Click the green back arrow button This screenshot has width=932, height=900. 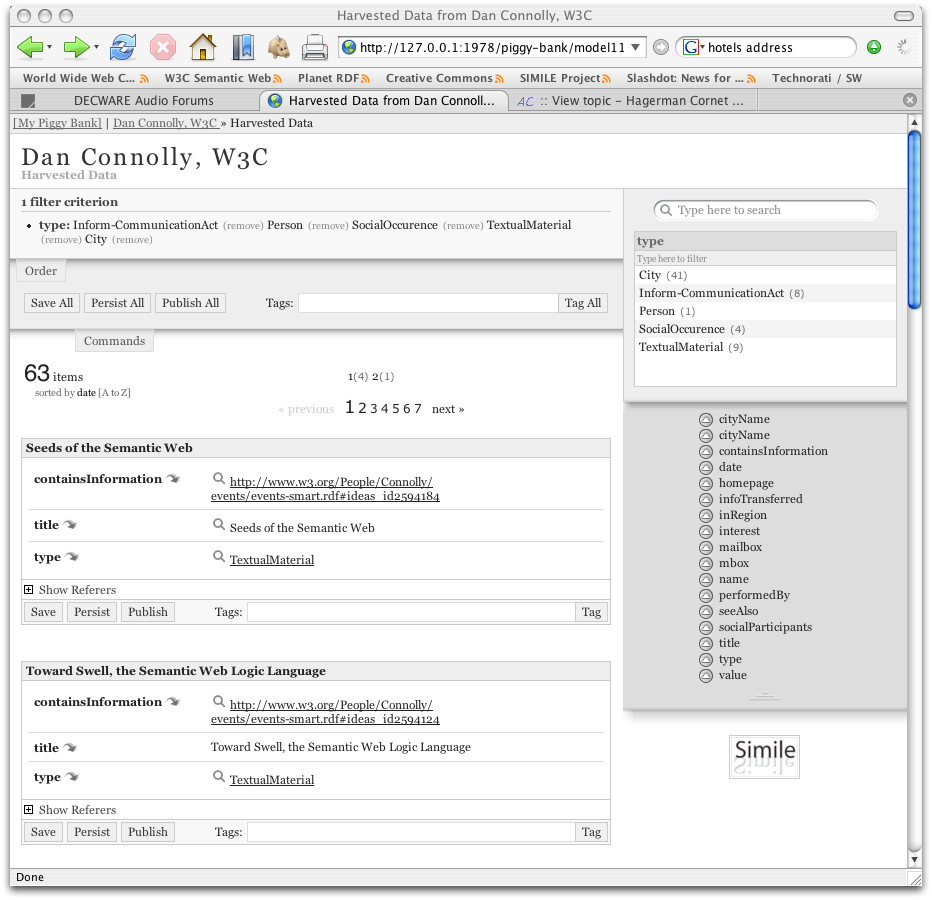[31, 47]
